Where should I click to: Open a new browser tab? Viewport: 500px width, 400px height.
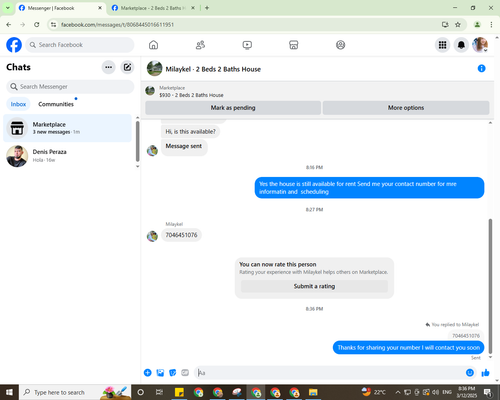[207, 8]
